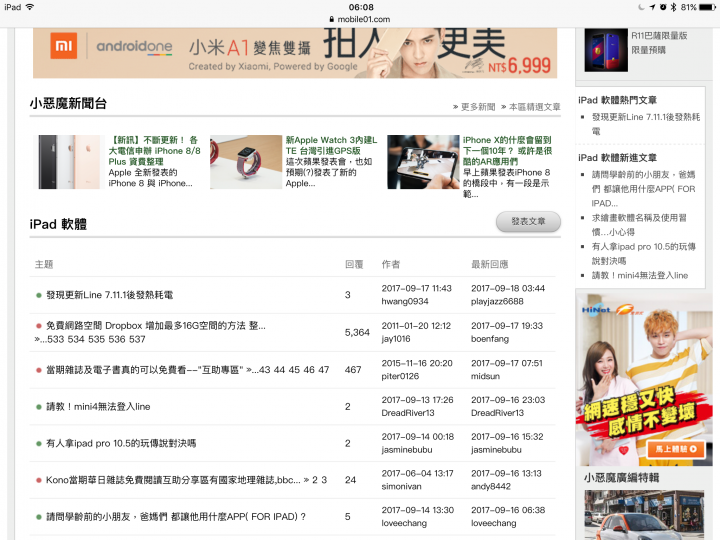The height and width of the screenshot is (540, 720).
Task: Go to page 3 of Kono thread
Action: click(324, 480)
